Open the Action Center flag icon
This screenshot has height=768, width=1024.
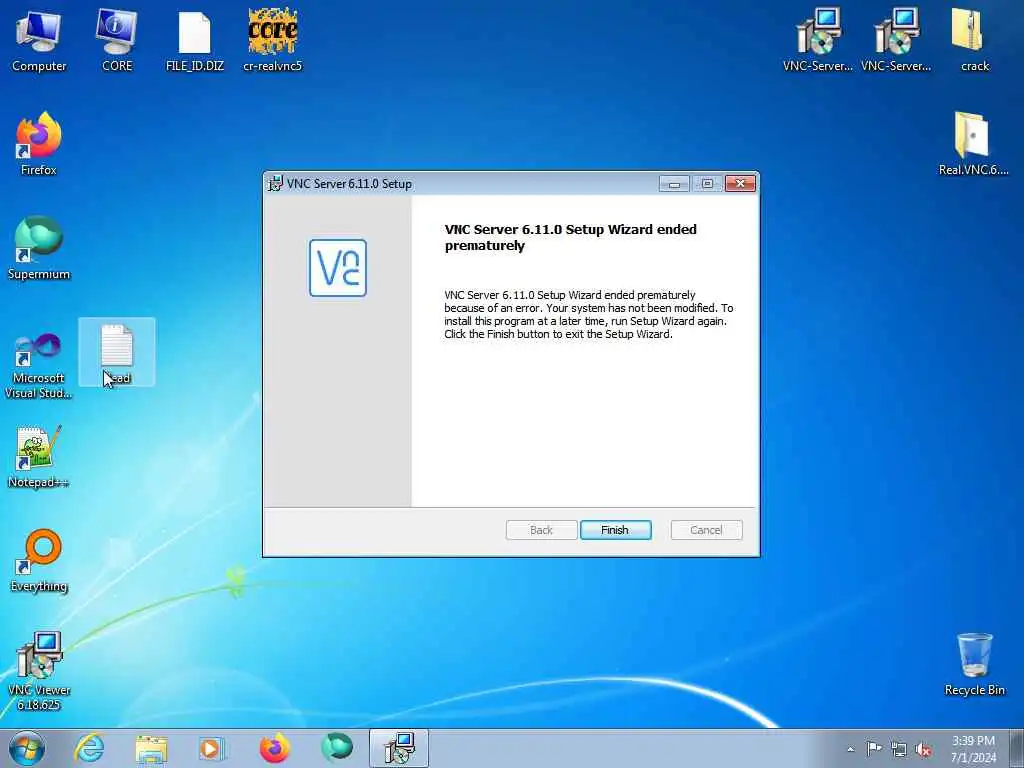click(x=873, y=749)
